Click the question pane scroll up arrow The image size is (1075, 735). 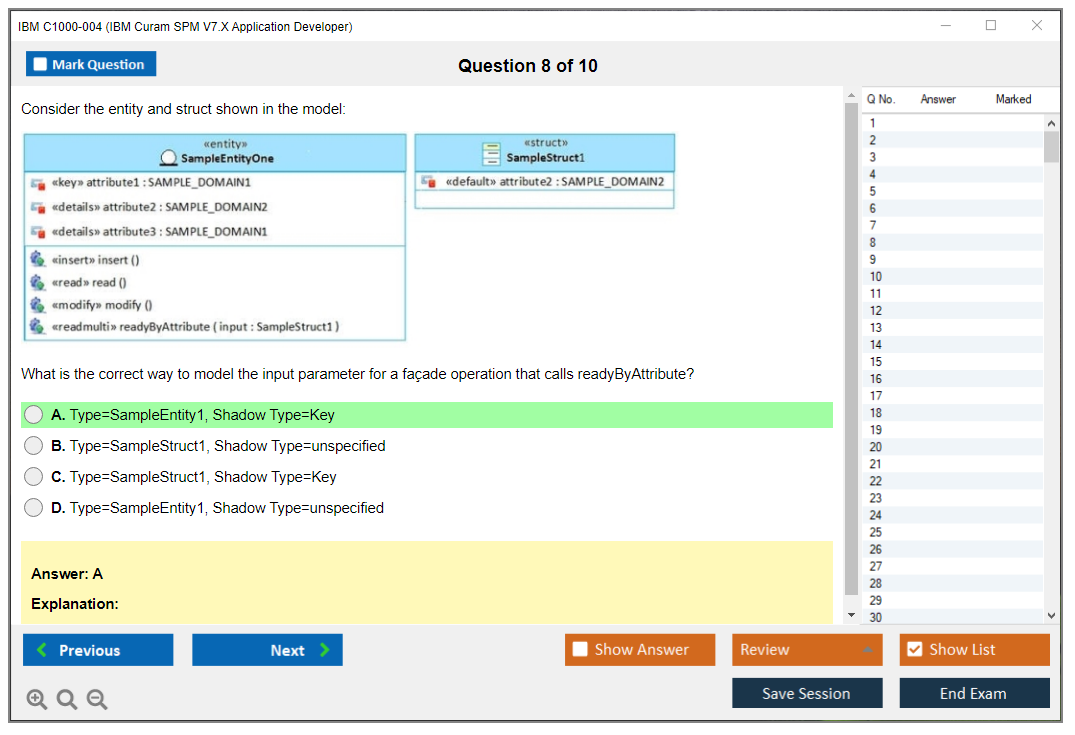pyautogui.click(x=852, y=97)
